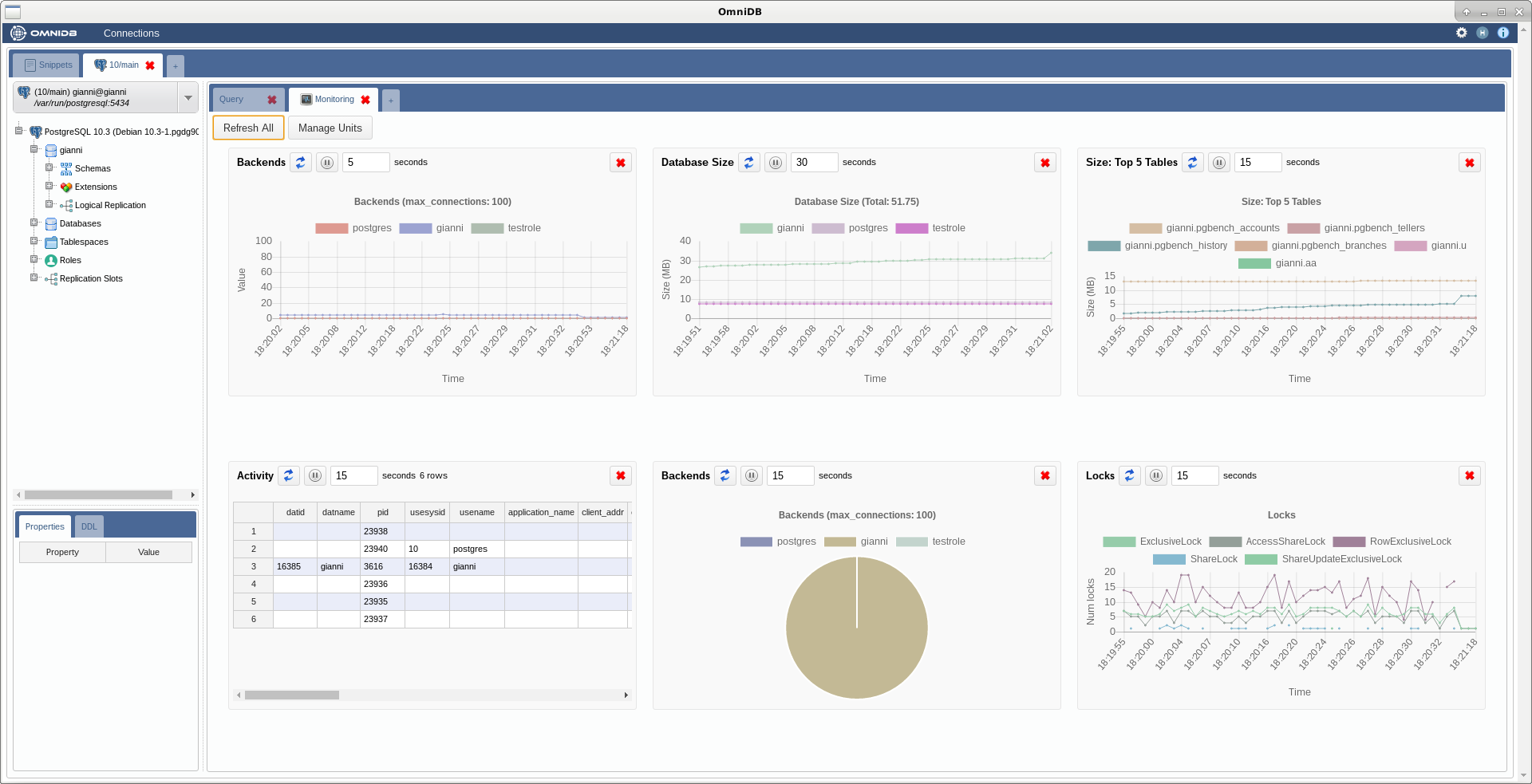Screen dimensions: 1532x784
Task: Add a new inner tab next to Monitoring
Action: tap(390, 100)
